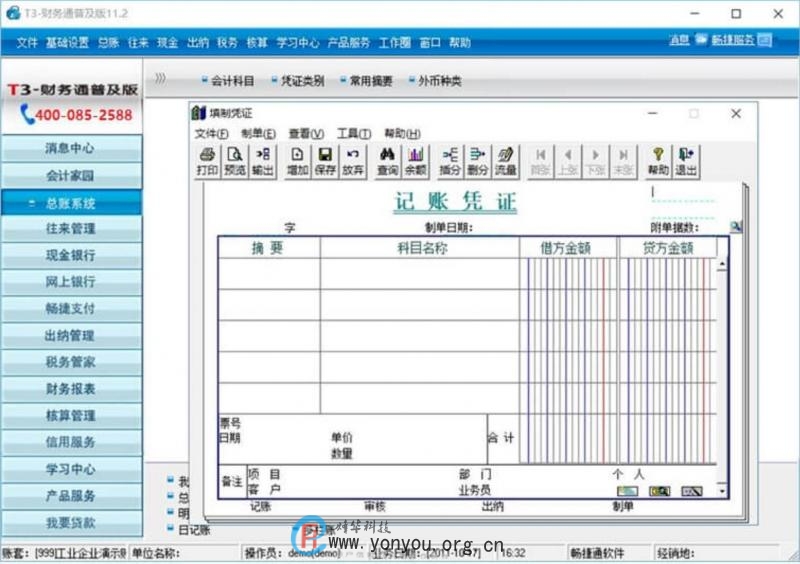This screenshot has width=800, height=564.
Task: Click voucher scrollbar up arrow
Action: click(x=722, y=264)
